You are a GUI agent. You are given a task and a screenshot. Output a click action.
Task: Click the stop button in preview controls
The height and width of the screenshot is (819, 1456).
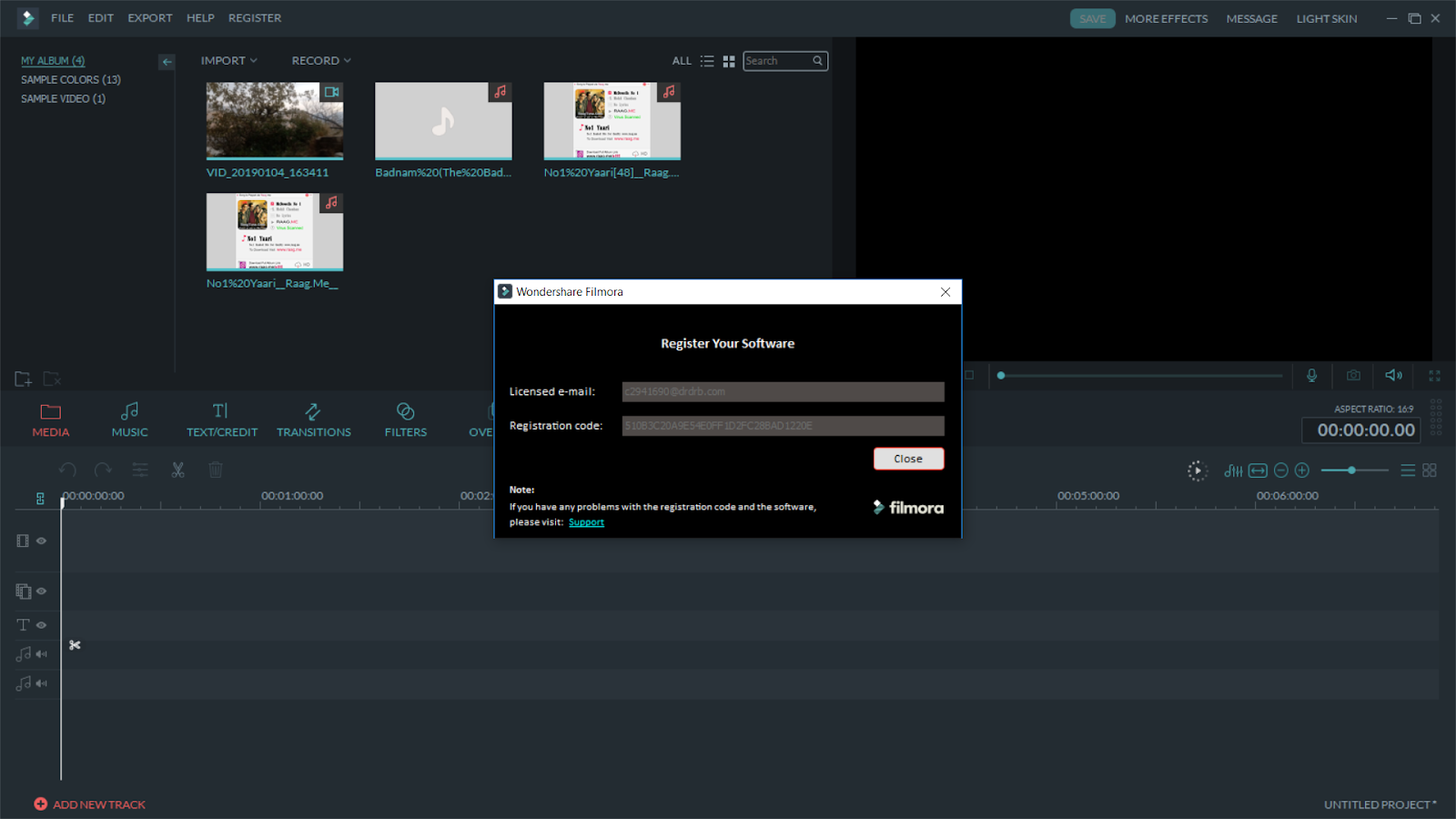[969, 375]
